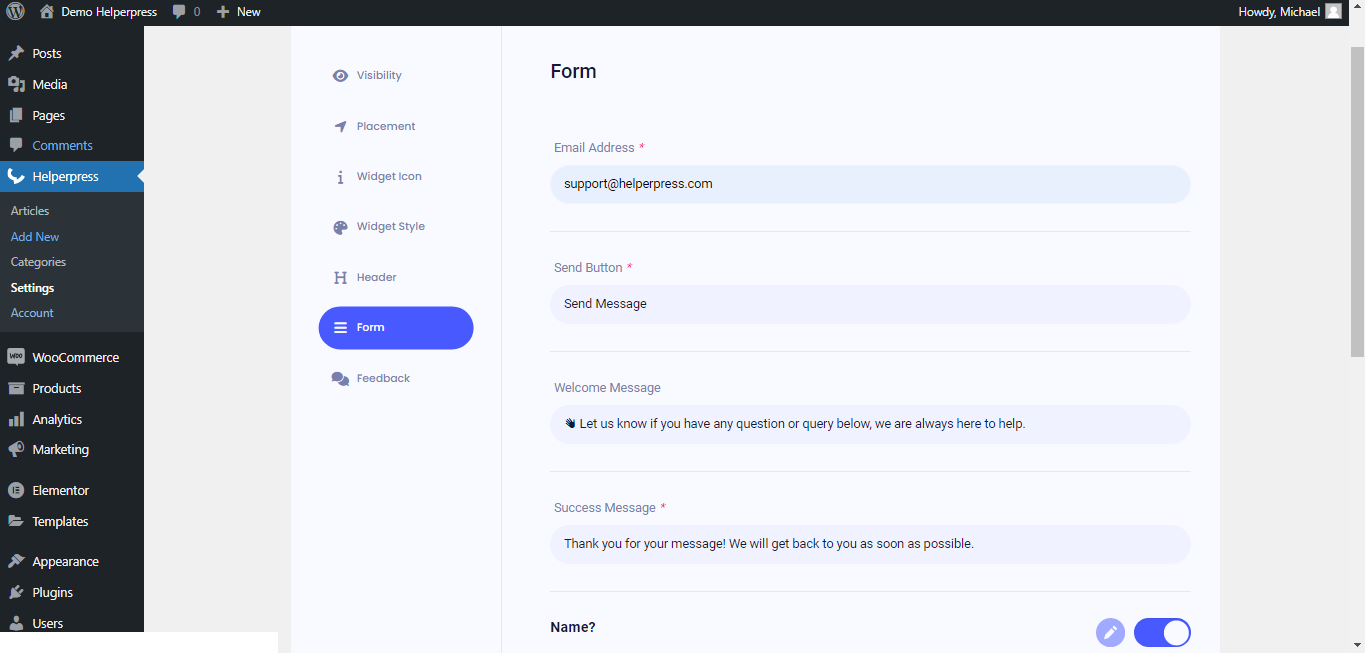The width and height of the screenshot is (1365, 653).
Task: Click the Plugins plug icon
Action: click(16, 593)
